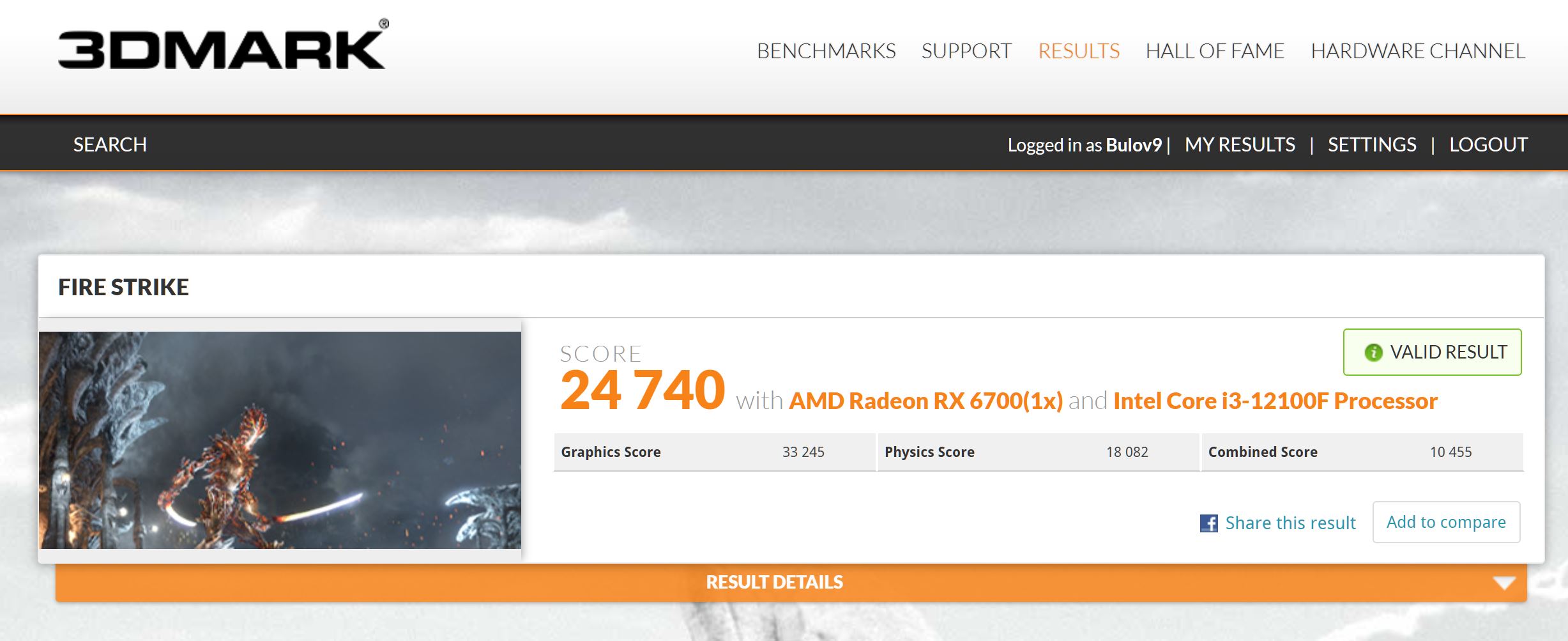Open account Settings link

[x=1372, y=145]
